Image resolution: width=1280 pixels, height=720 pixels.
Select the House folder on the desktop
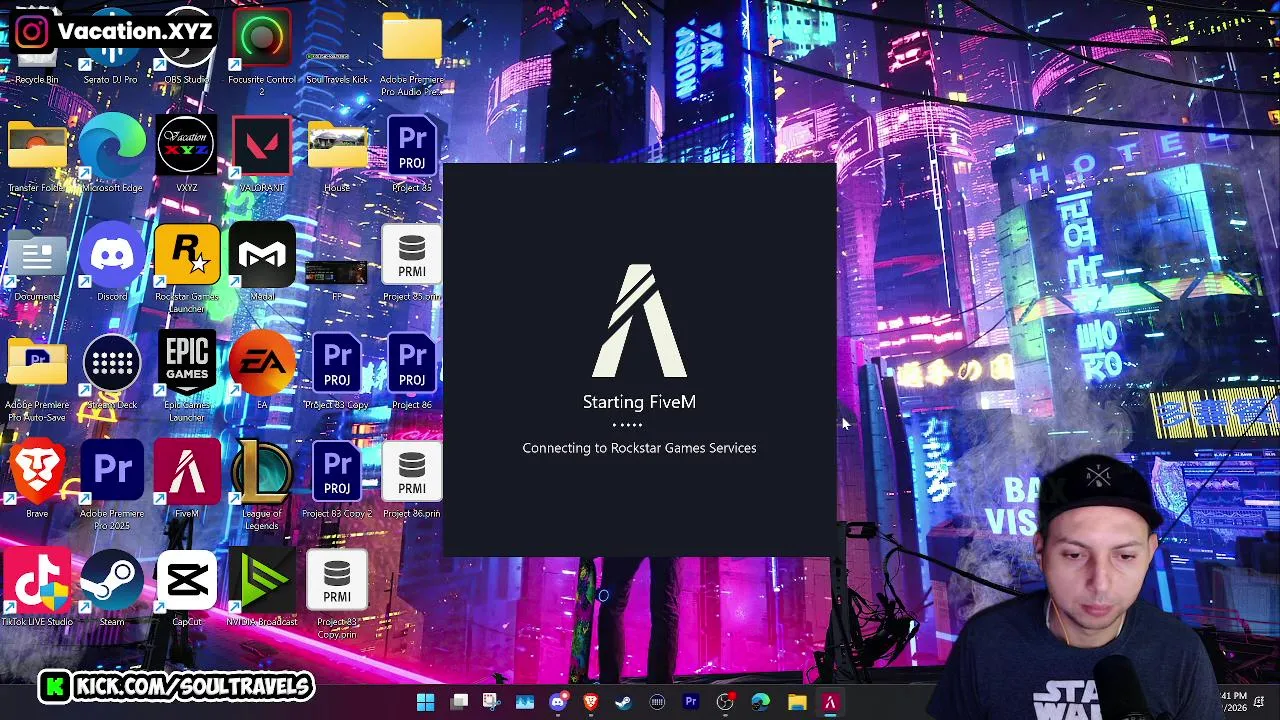(x=337, y=155)
